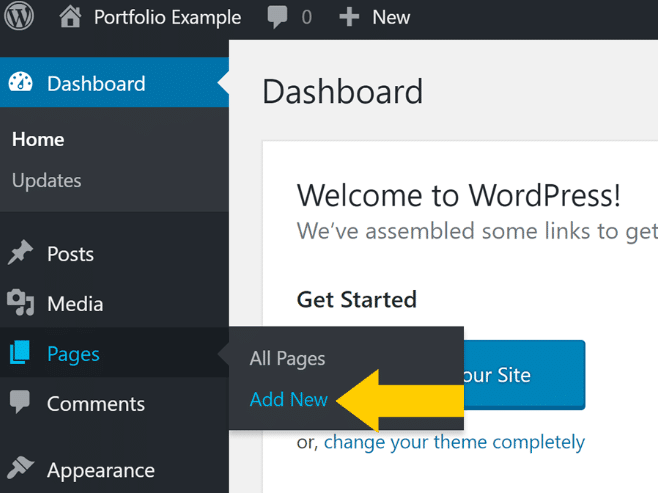Viewport: 658px width, 493px height.
Task: Click the blue Customize Your Site button
Action: 524,375
